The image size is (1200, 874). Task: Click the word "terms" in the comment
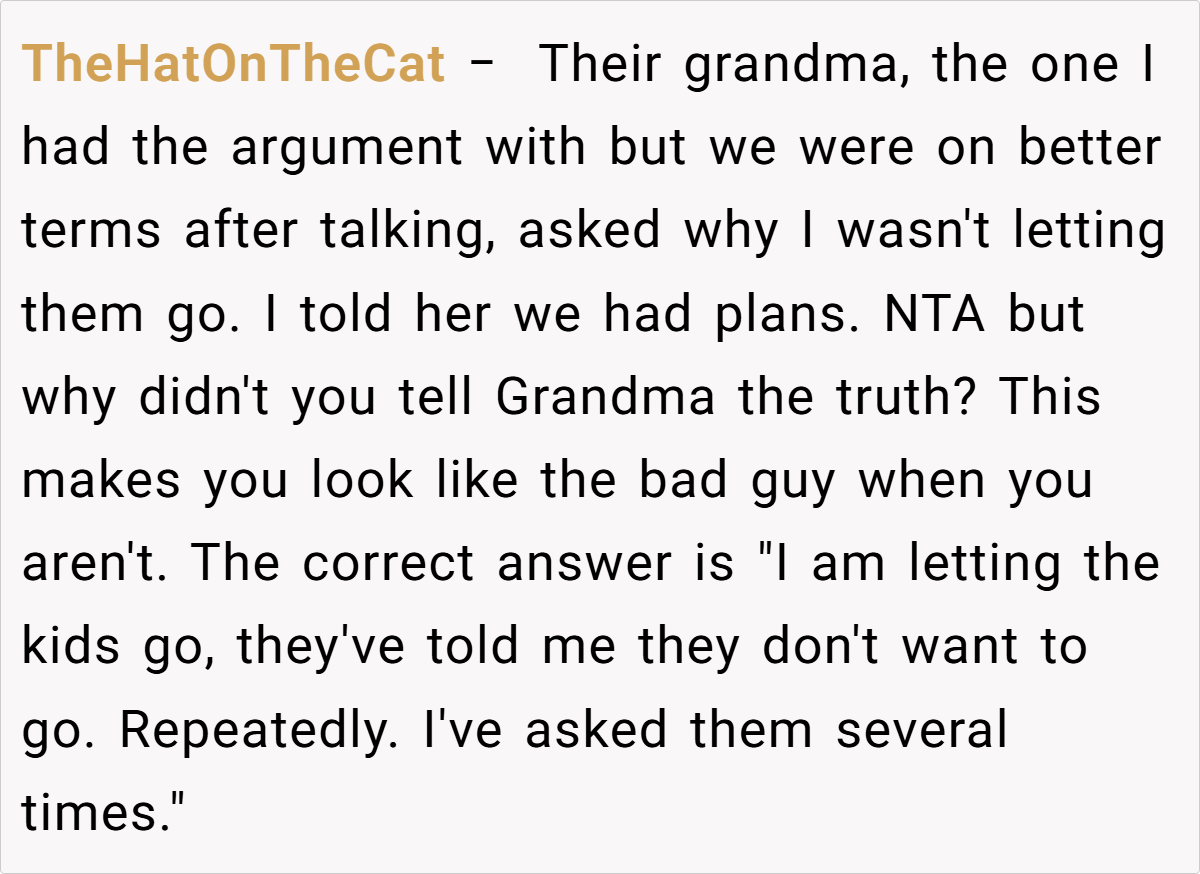click(91, 232)
